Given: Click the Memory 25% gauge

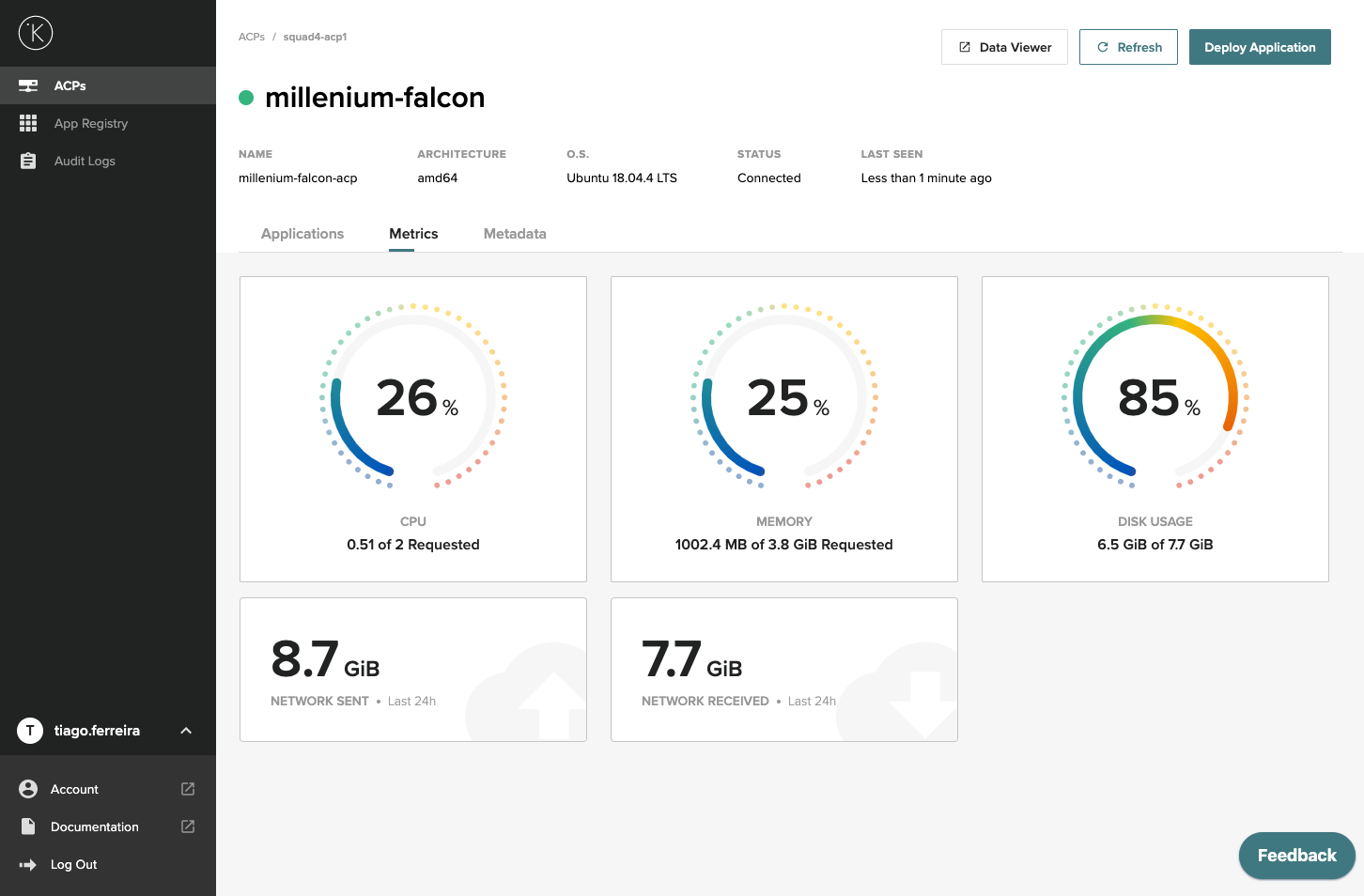Looking at the screenshot, I should [784, 396].
